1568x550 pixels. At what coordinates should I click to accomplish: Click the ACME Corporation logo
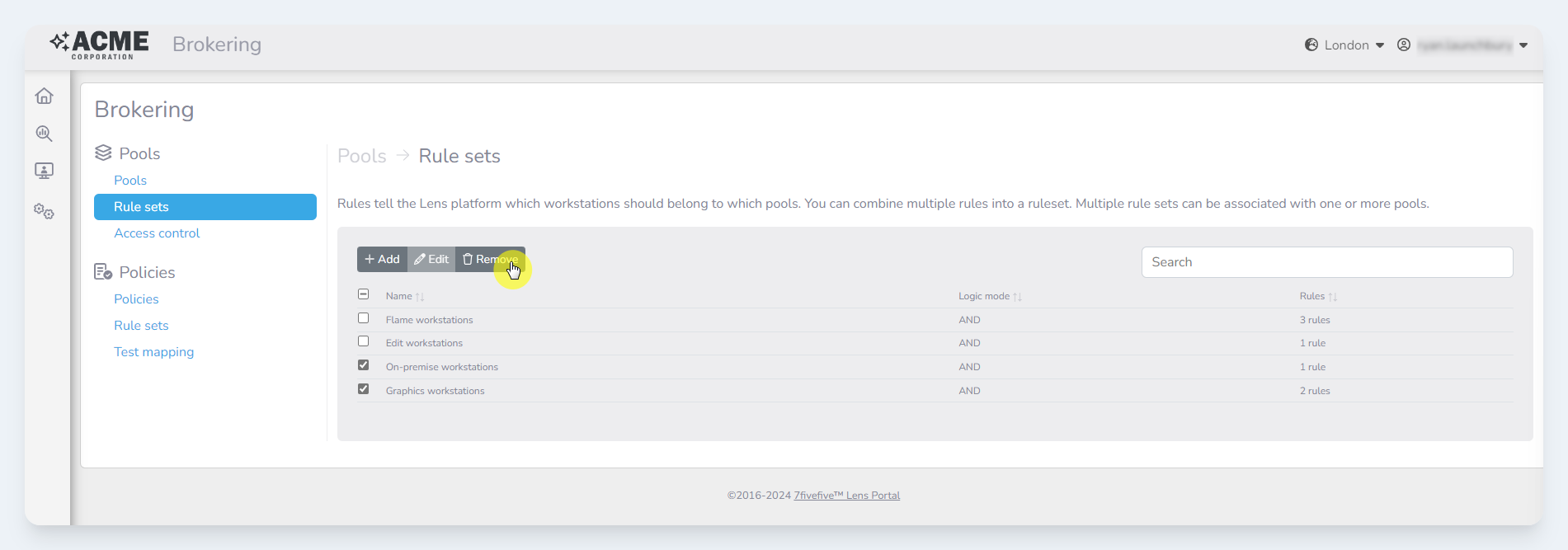click(x=100, y=45)
